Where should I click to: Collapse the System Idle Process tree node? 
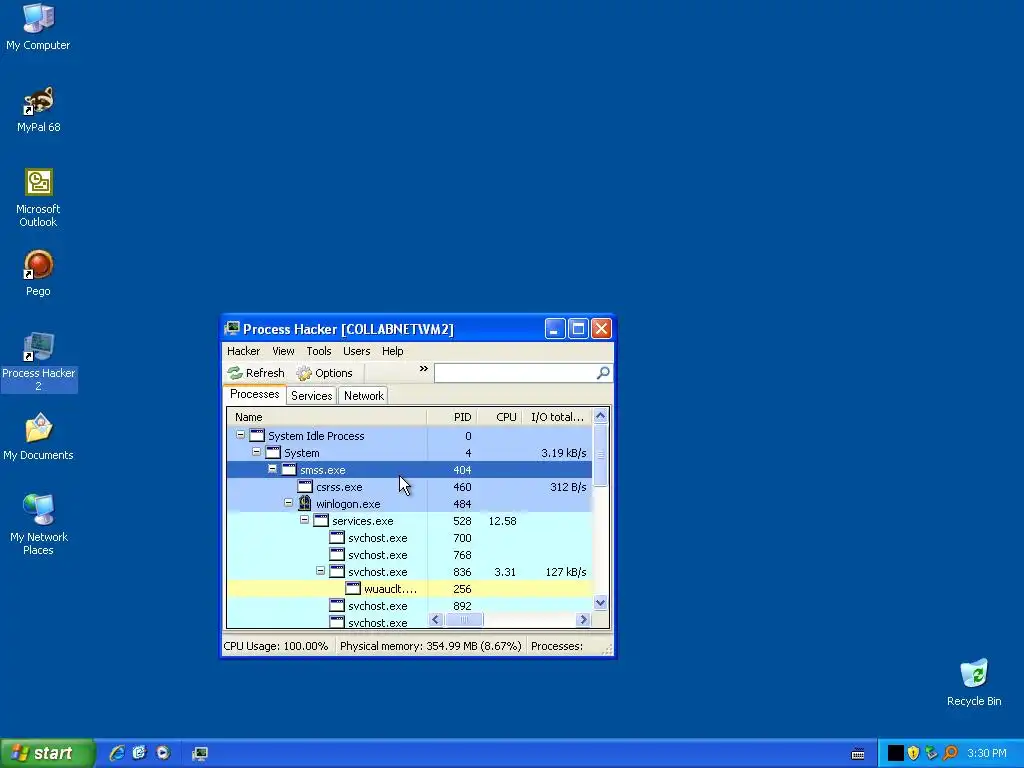pos(240,435)
